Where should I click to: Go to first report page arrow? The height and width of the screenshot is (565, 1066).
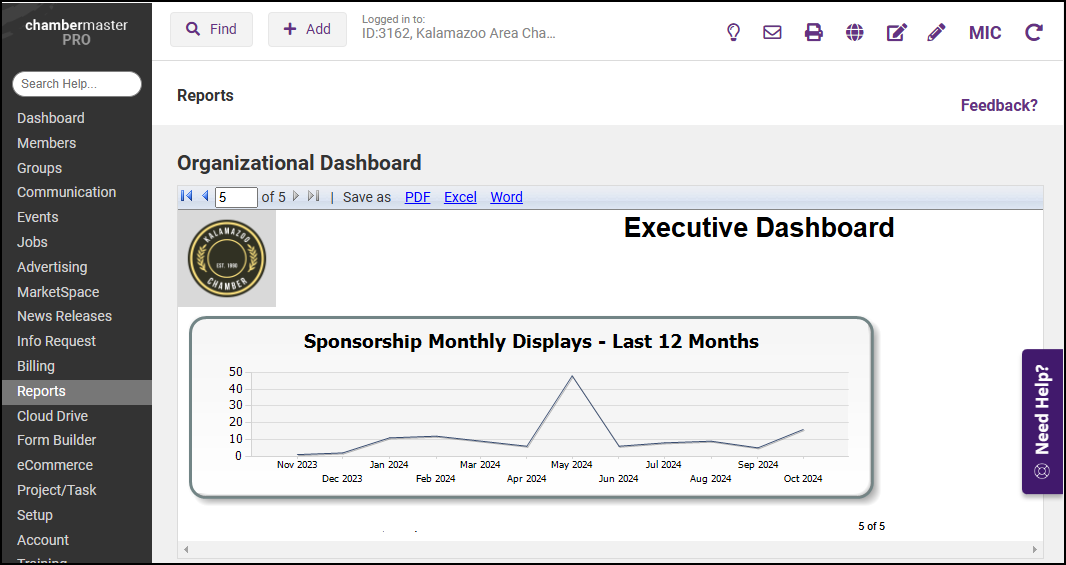click(x=186, y=197)
